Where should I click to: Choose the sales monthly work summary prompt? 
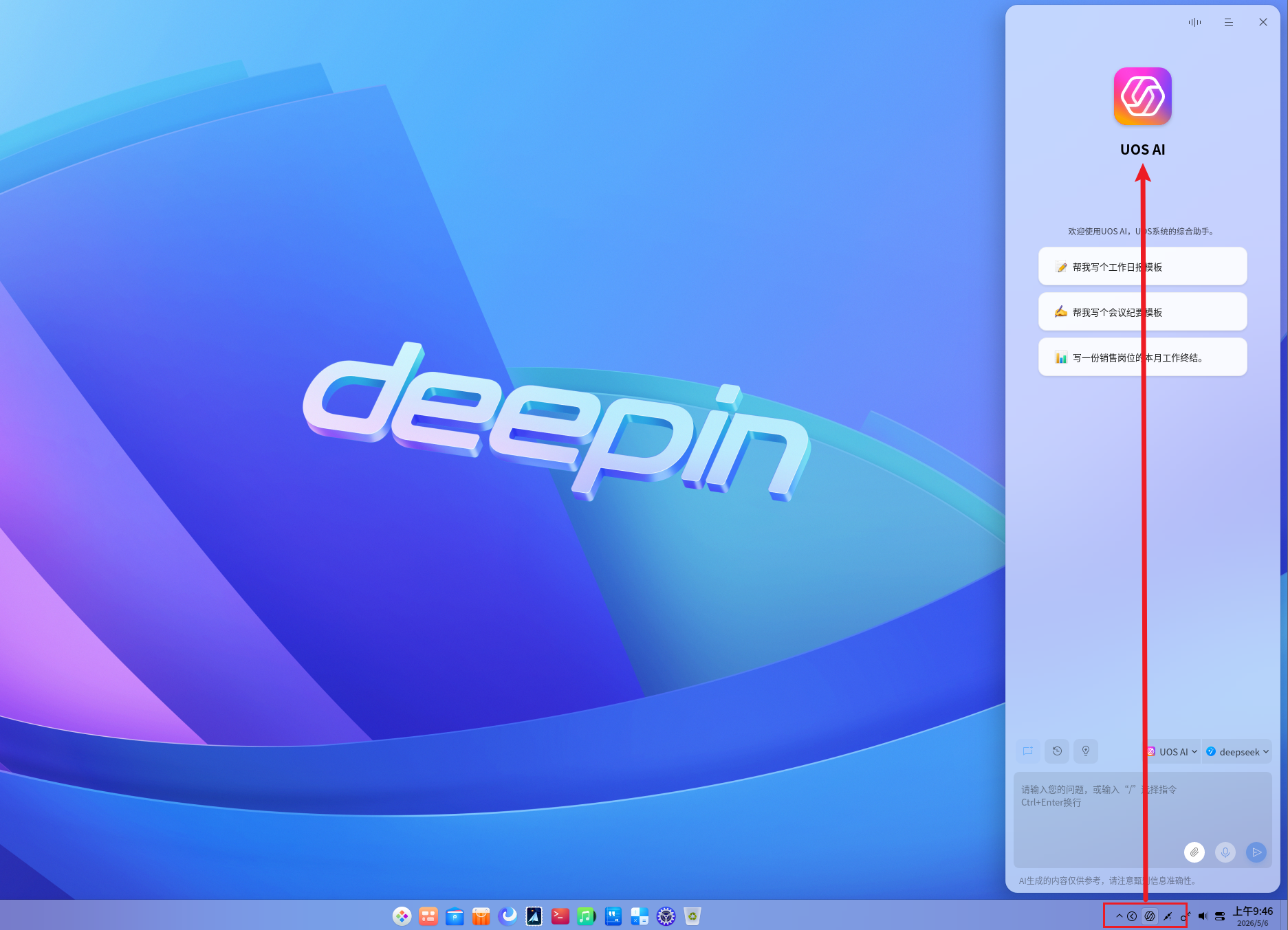pyautogui.click(x=1143, y=357)
